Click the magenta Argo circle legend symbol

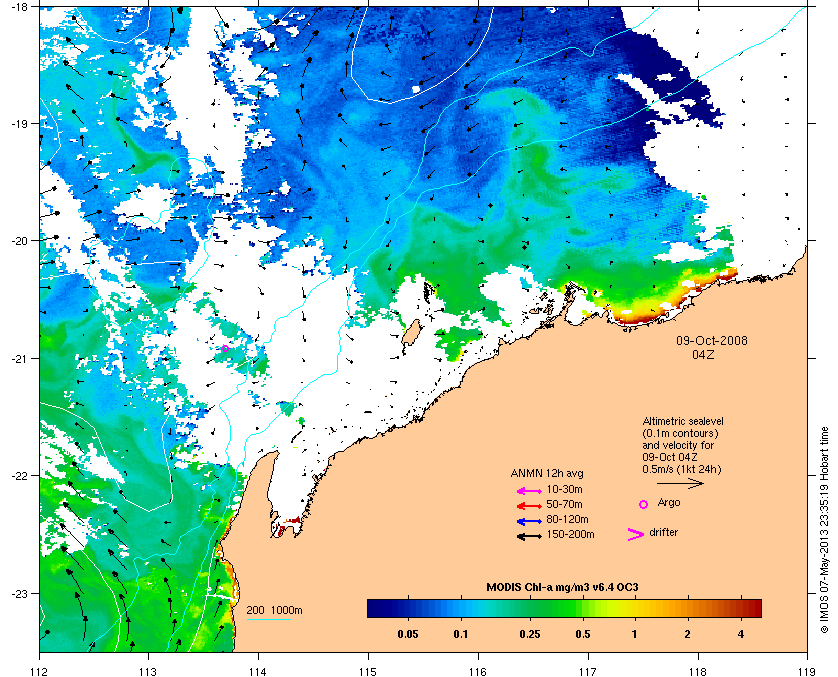coord(643,504)
